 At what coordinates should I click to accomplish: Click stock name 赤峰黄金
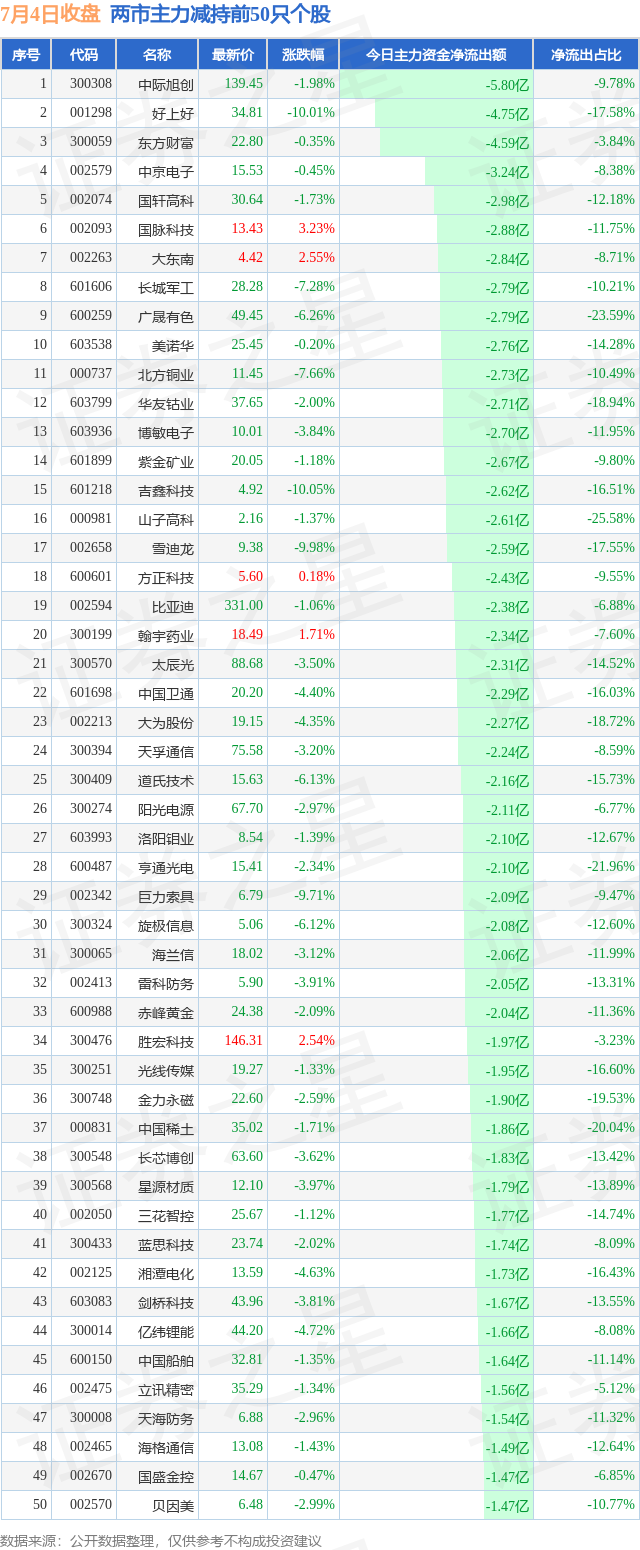click(x=166, y=1012)
